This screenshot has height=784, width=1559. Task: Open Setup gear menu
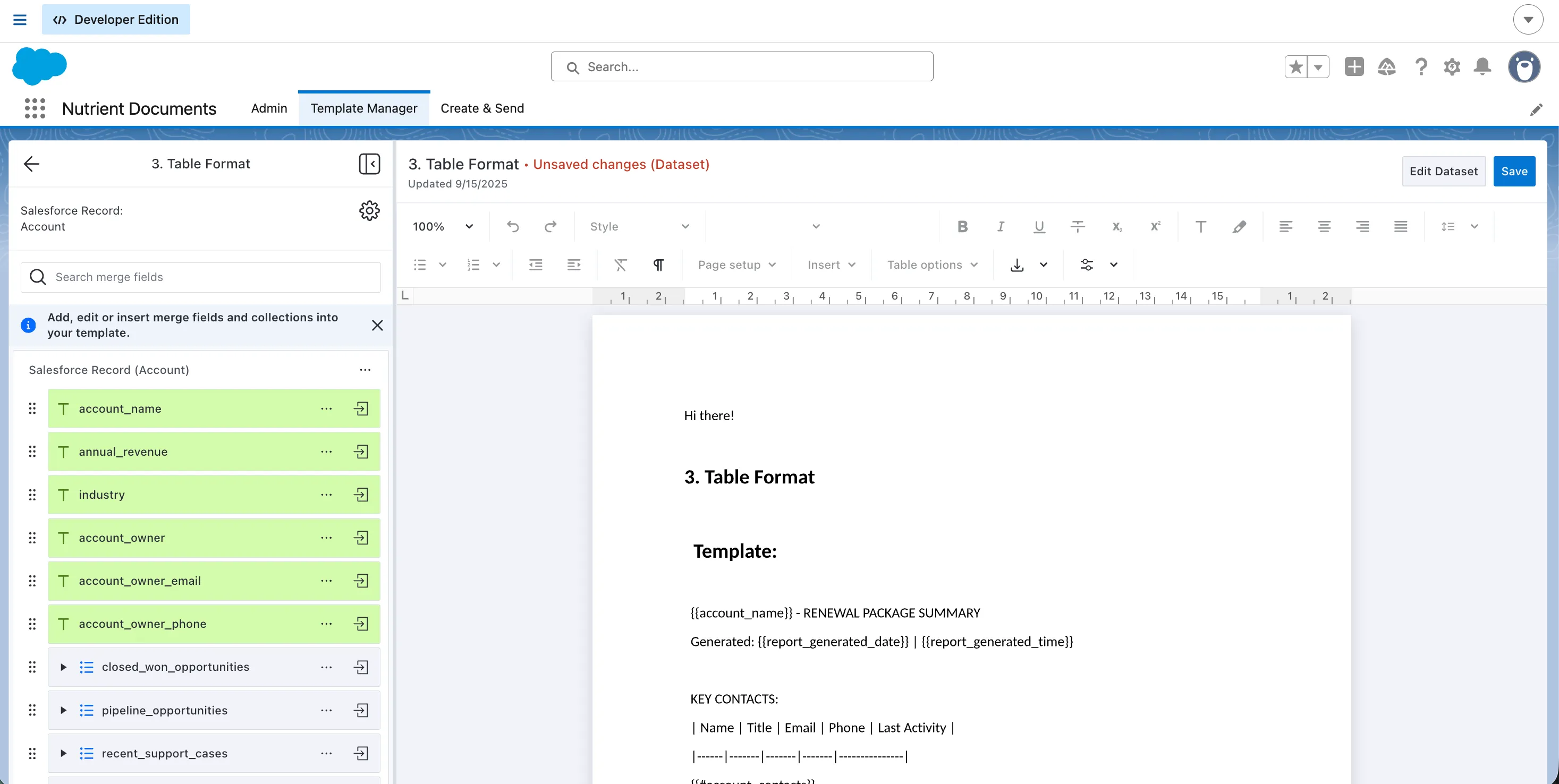pyautogui.click(x=1451, y=66)
